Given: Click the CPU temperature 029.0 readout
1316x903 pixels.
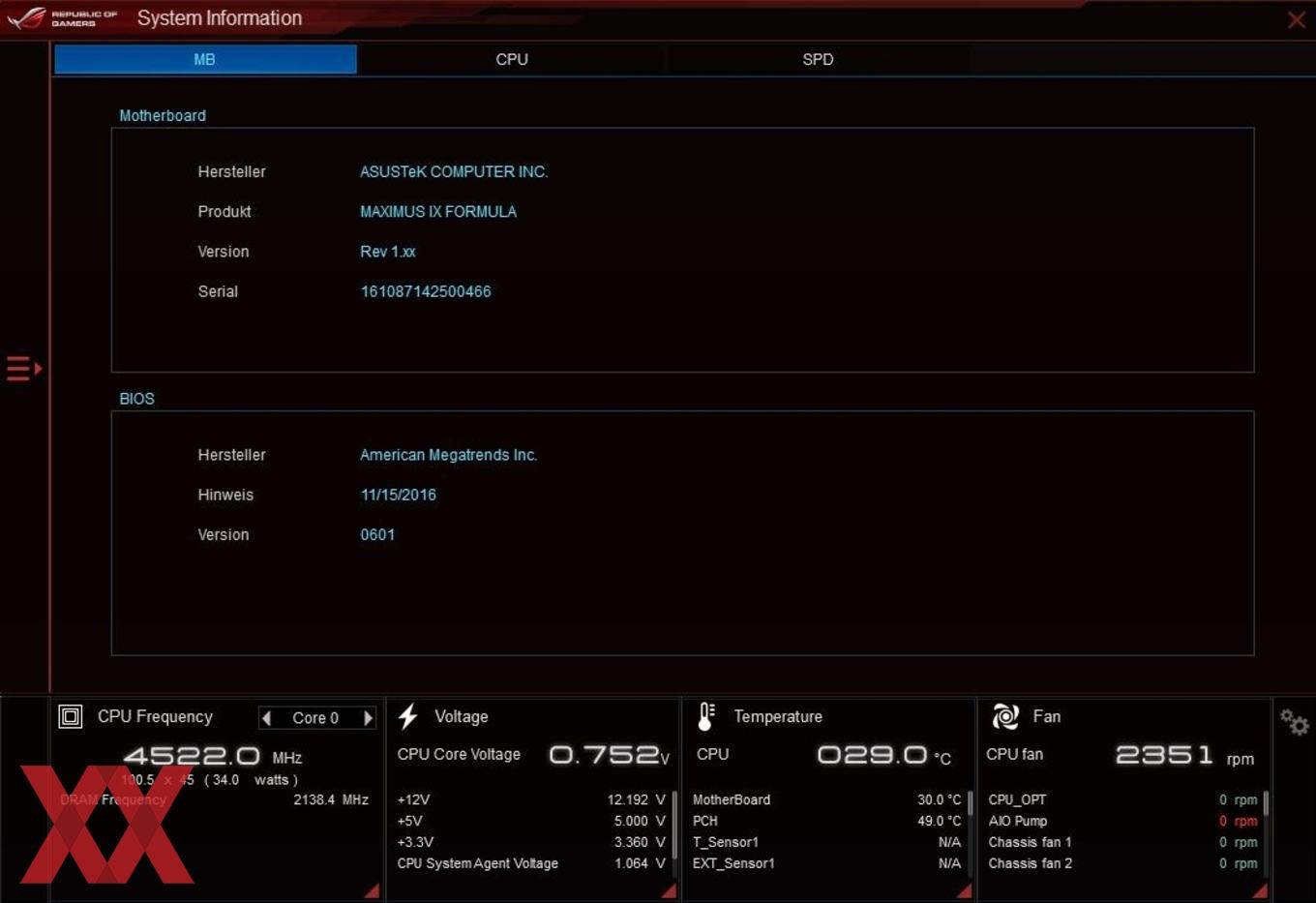Looking at the screenshot, I should [x=884, y=755].
